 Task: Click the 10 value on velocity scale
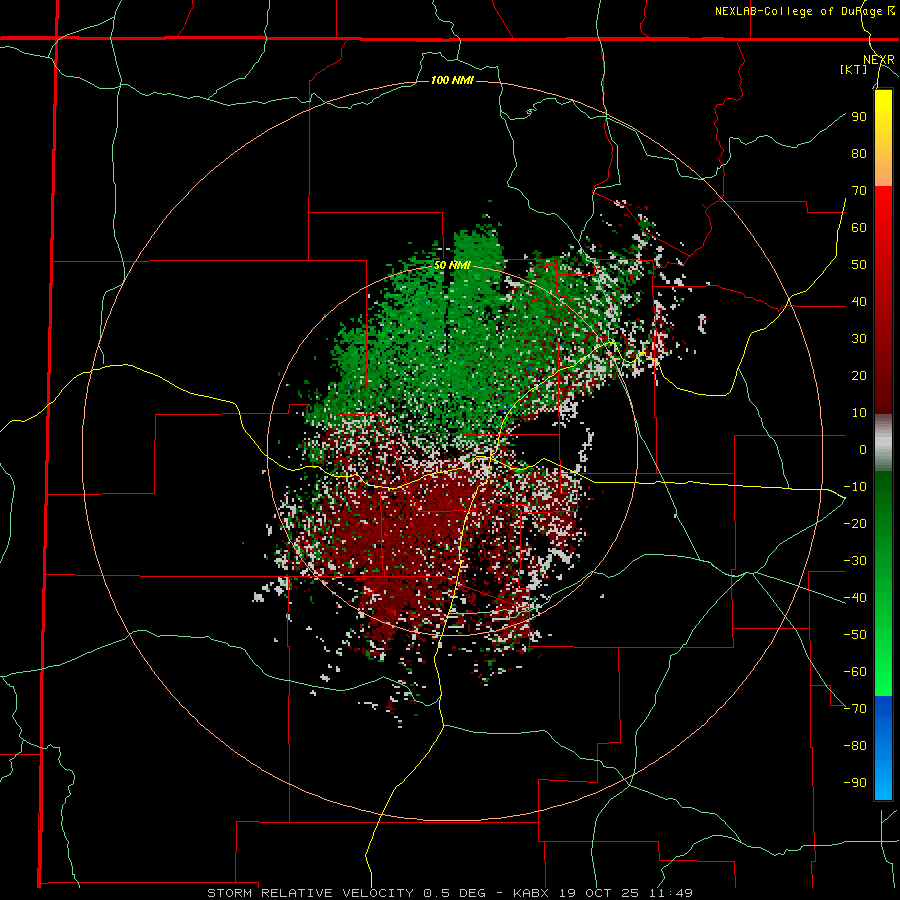(859, 413)
